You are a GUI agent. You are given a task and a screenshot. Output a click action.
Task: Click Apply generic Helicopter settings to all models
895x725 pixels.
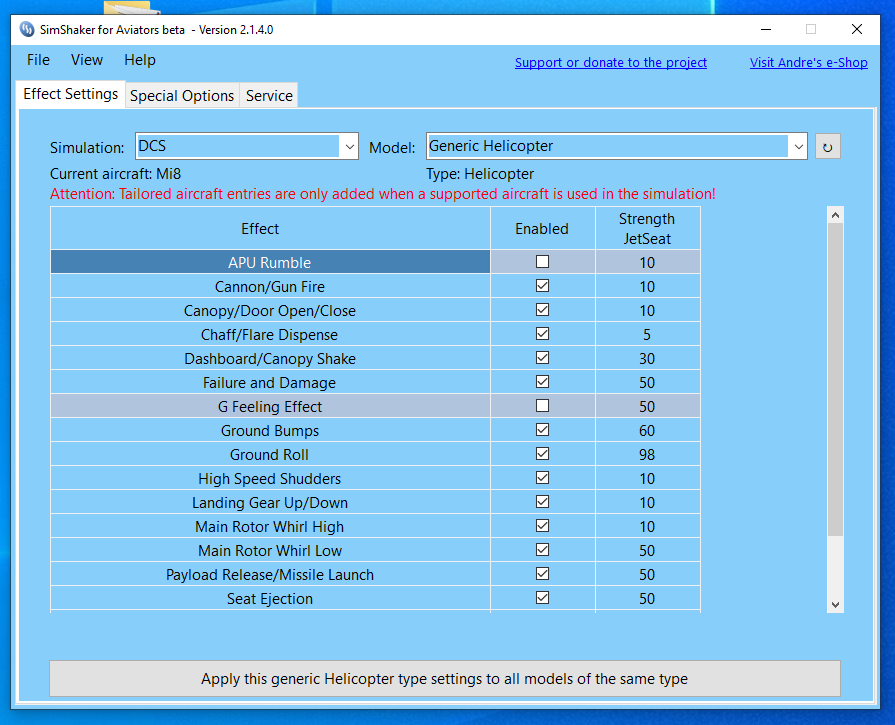[x=445, y=679]
